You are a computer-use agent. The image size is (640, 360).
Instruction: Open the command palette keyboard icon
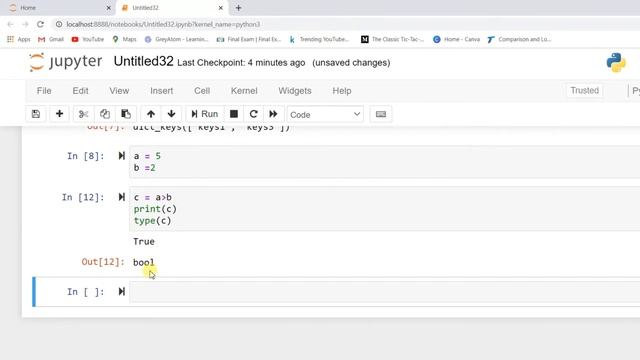tap(381, 114)
